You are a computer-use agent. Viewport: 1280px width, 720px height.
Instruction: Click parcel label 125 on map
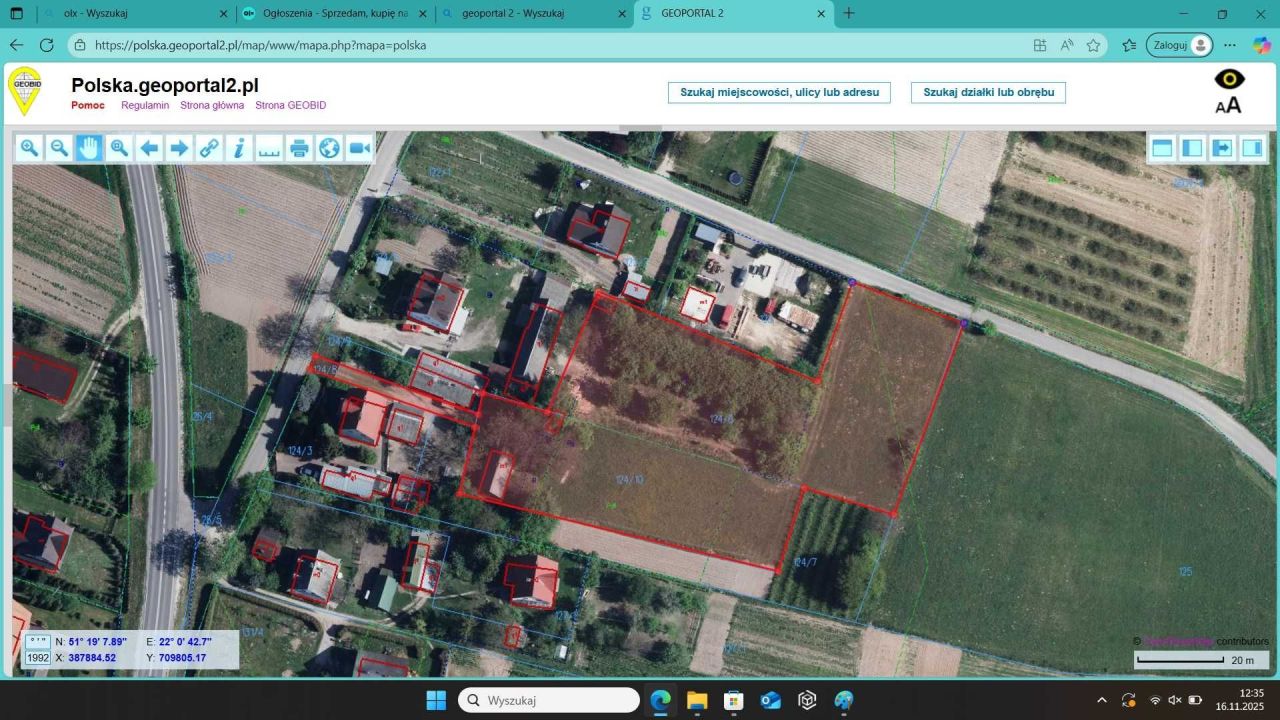pyautogui.click(x=1186, y=572)
